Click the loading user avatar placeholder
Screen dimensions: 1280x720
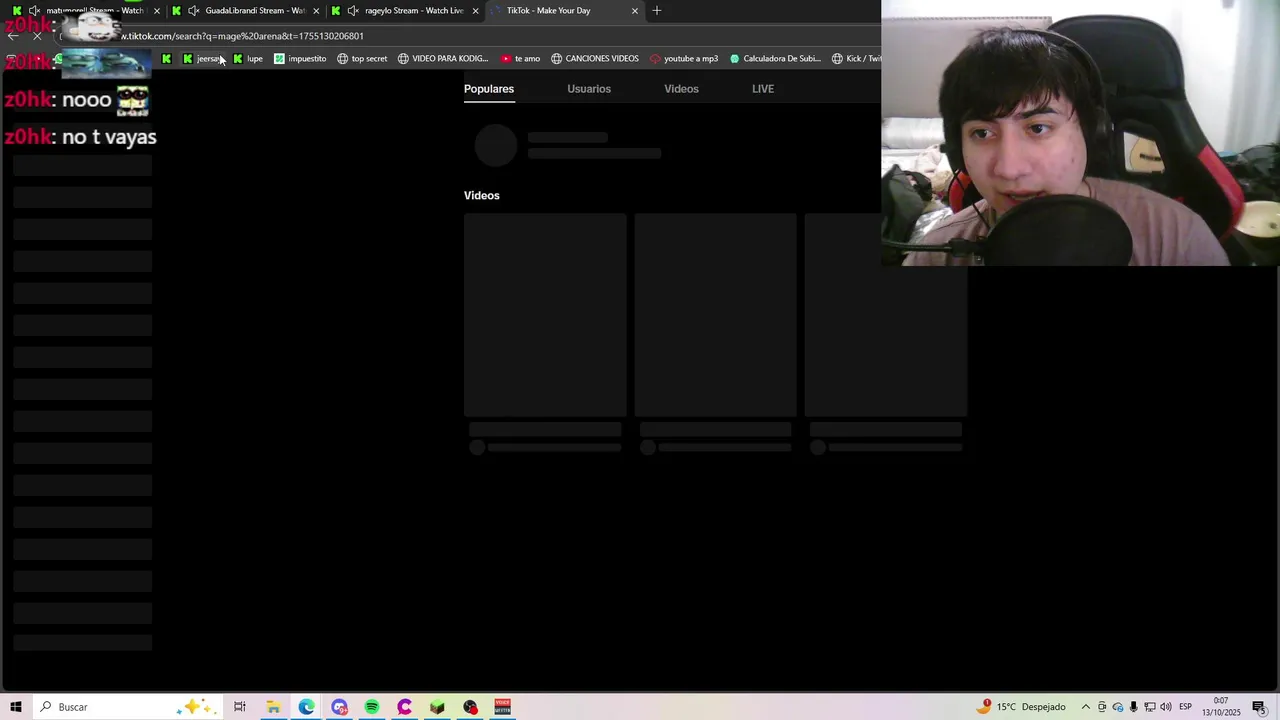pyautogui.click(x=495, y=146)
